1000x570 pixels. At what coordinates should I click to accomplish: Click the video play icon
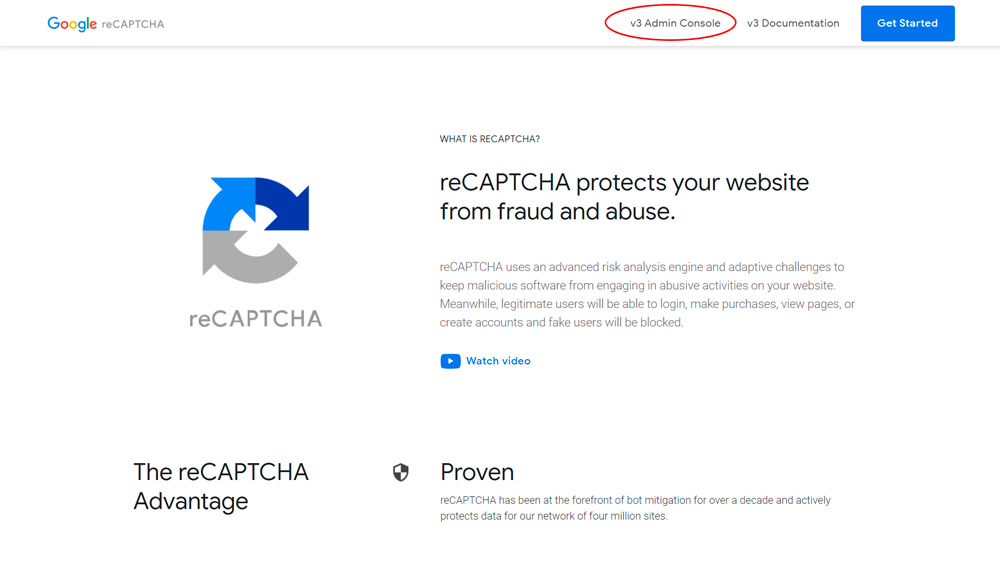(x=450, y=361)
